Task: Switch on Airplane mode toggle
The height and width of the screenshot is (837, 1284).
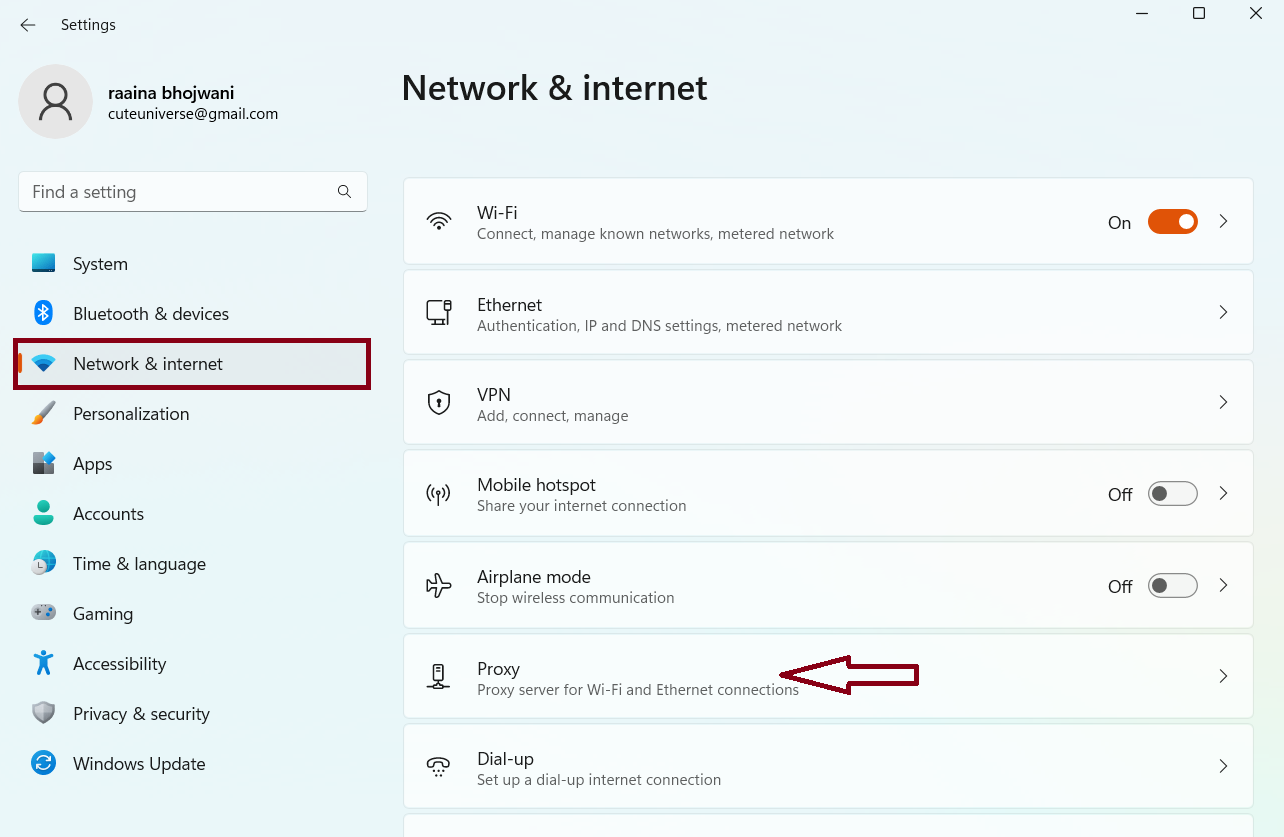Action: (1172, 586)
